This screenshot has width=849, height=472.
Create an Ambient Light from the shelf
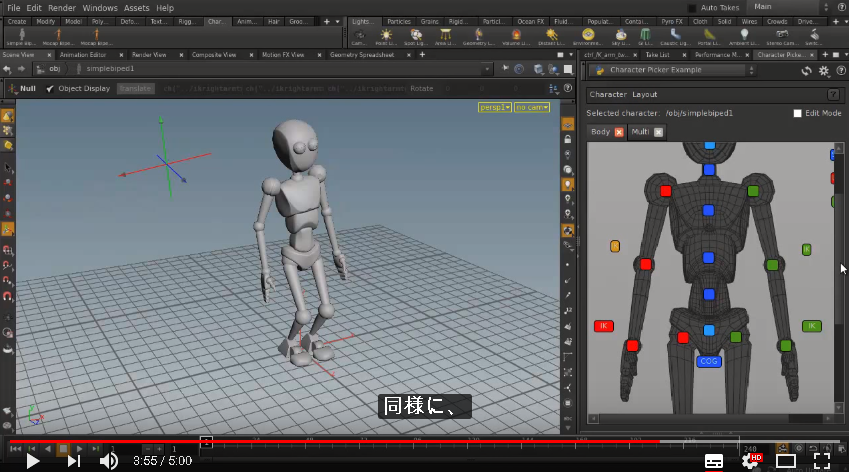click(744, 37)
